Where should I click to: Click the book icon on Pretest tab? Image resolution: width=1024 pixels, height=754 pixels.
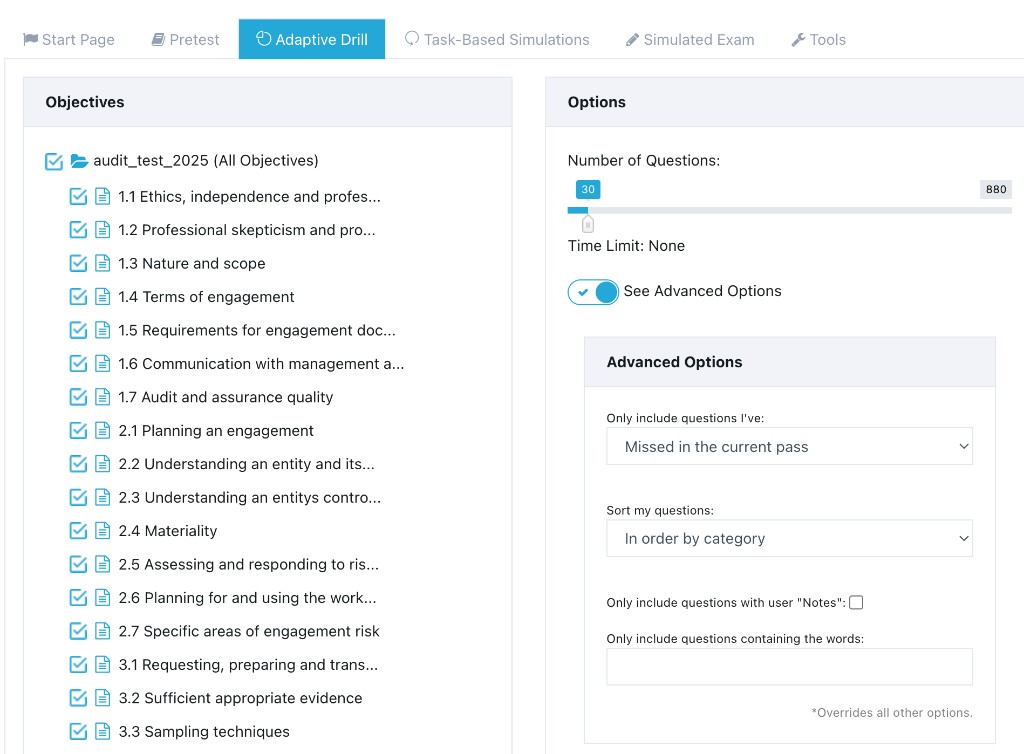(x=158, y=40)
